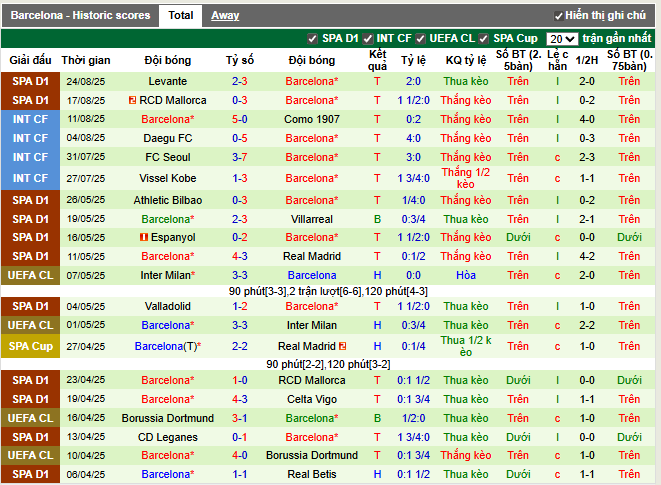This screenshot has width=661, height=485.
Task: Click note 90 phút[2-2],120 phút[3-2]
Action: point(328,364)
